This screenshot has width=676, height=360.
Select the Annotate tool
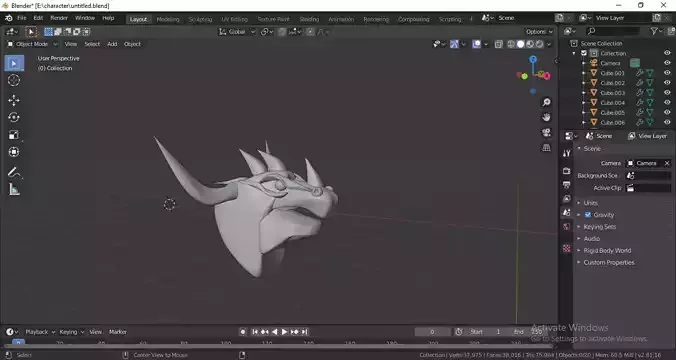[14, 172]
